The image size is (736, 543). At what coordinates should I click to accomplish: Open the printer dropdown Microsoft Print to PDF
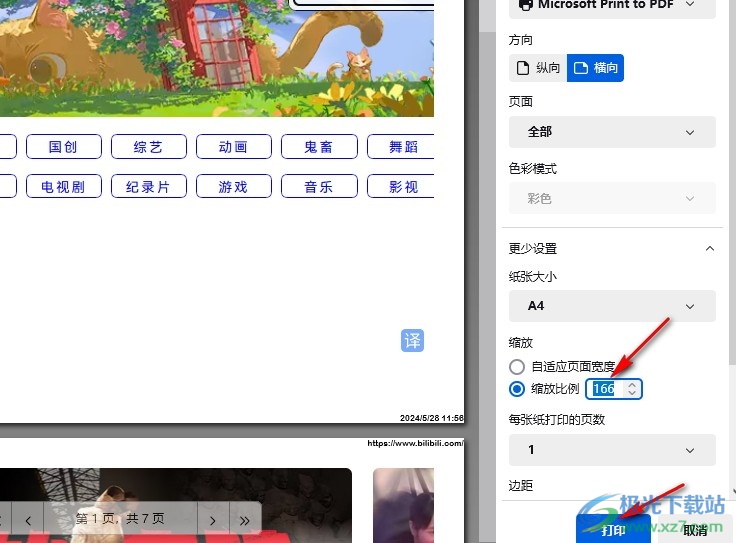click(x=612, y=7)
